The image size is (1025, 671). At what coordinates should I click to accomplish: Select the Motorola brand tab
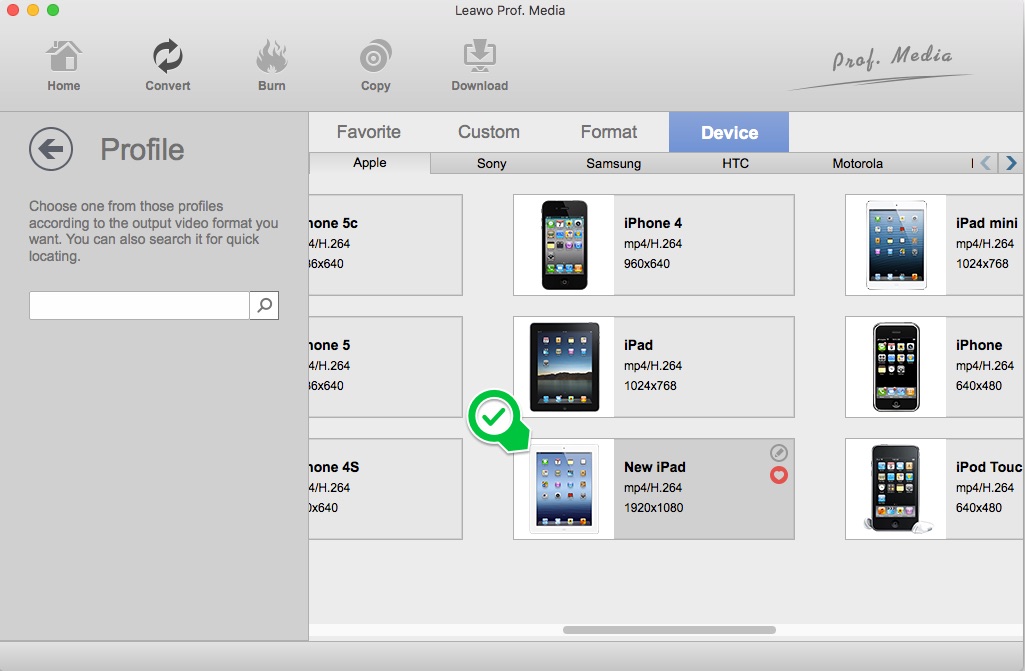[858, 163]
